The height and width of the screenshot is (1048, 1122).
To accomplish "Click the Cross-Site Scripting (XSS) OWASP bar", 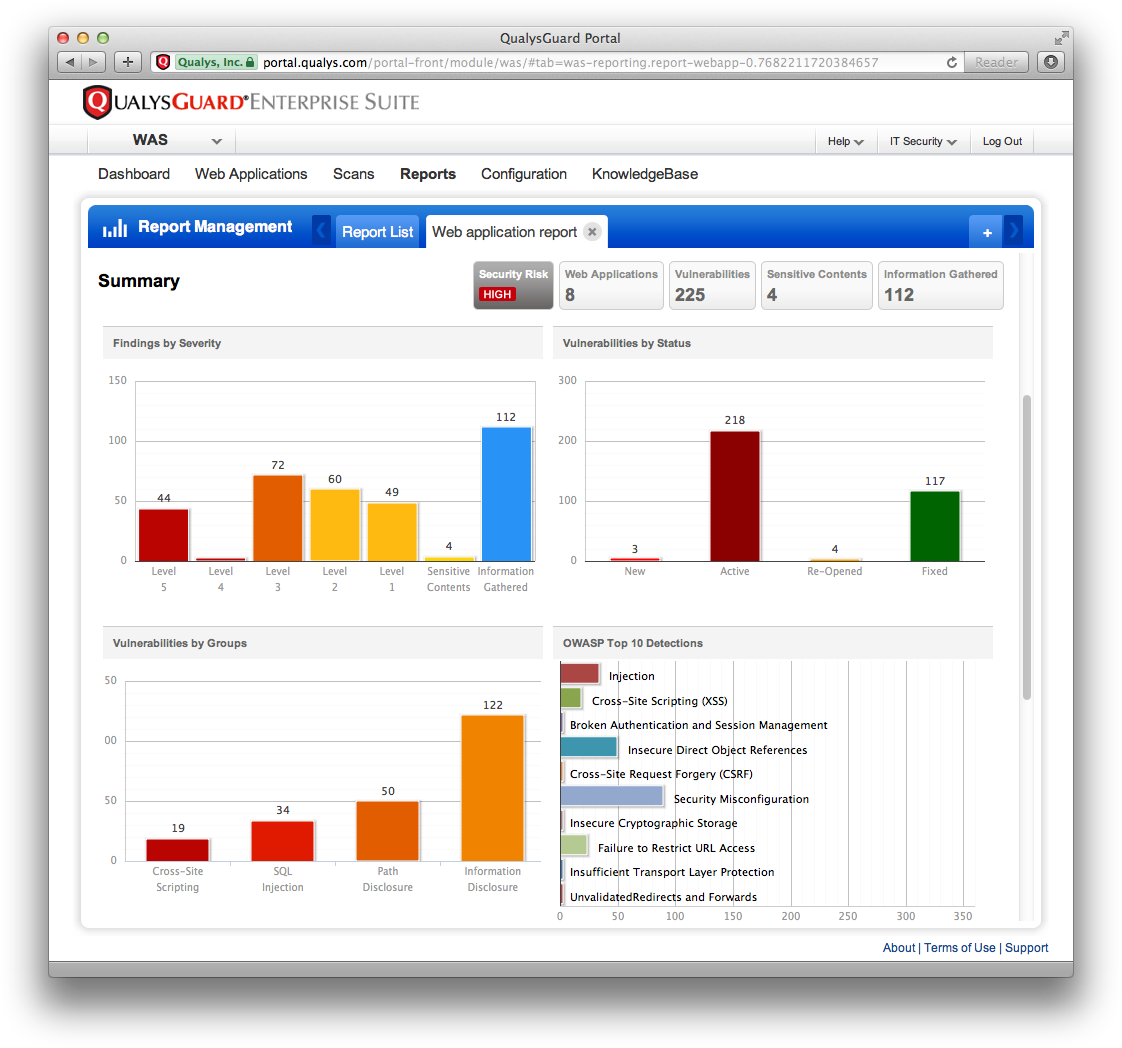I will pos(571,697).
